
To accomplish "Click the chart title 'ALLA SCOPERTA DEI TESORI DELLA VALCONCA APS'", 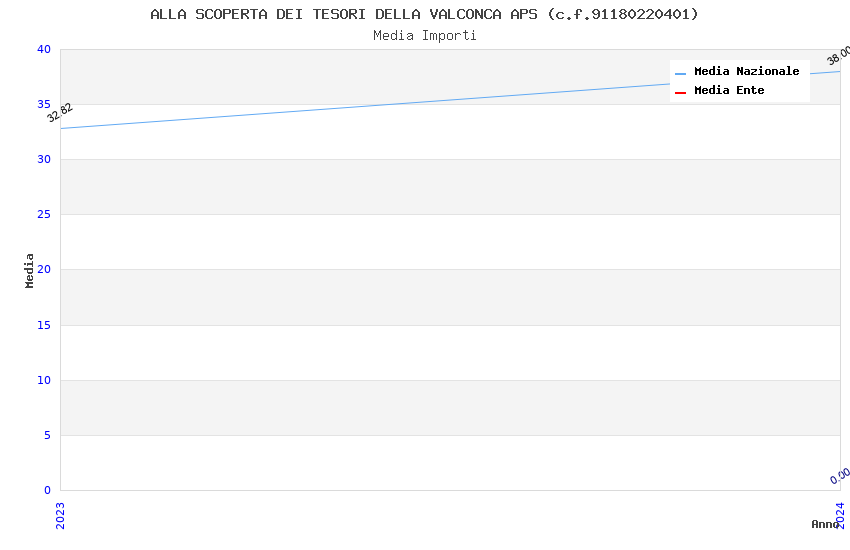I will [x=344, y=14].
